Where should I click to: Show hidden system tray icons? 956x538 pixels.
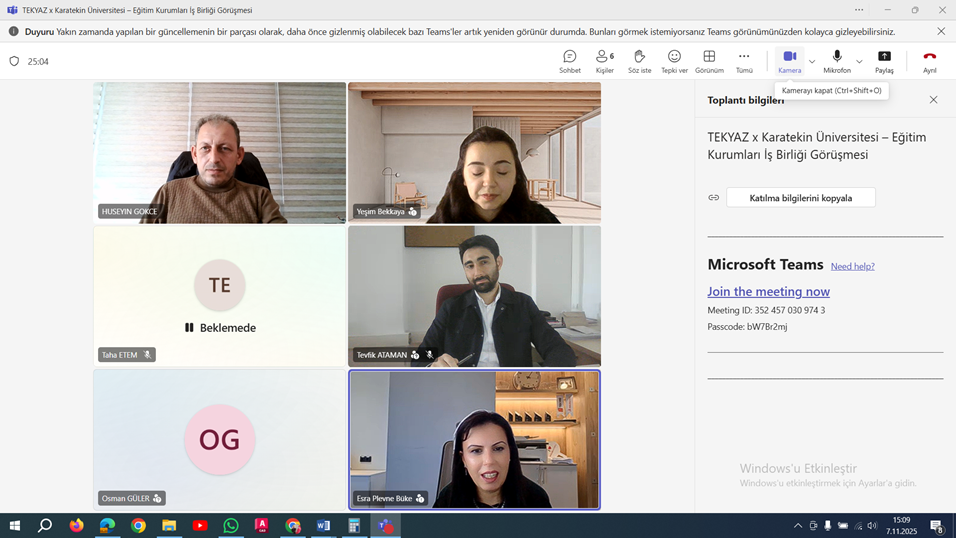(798, 526)
